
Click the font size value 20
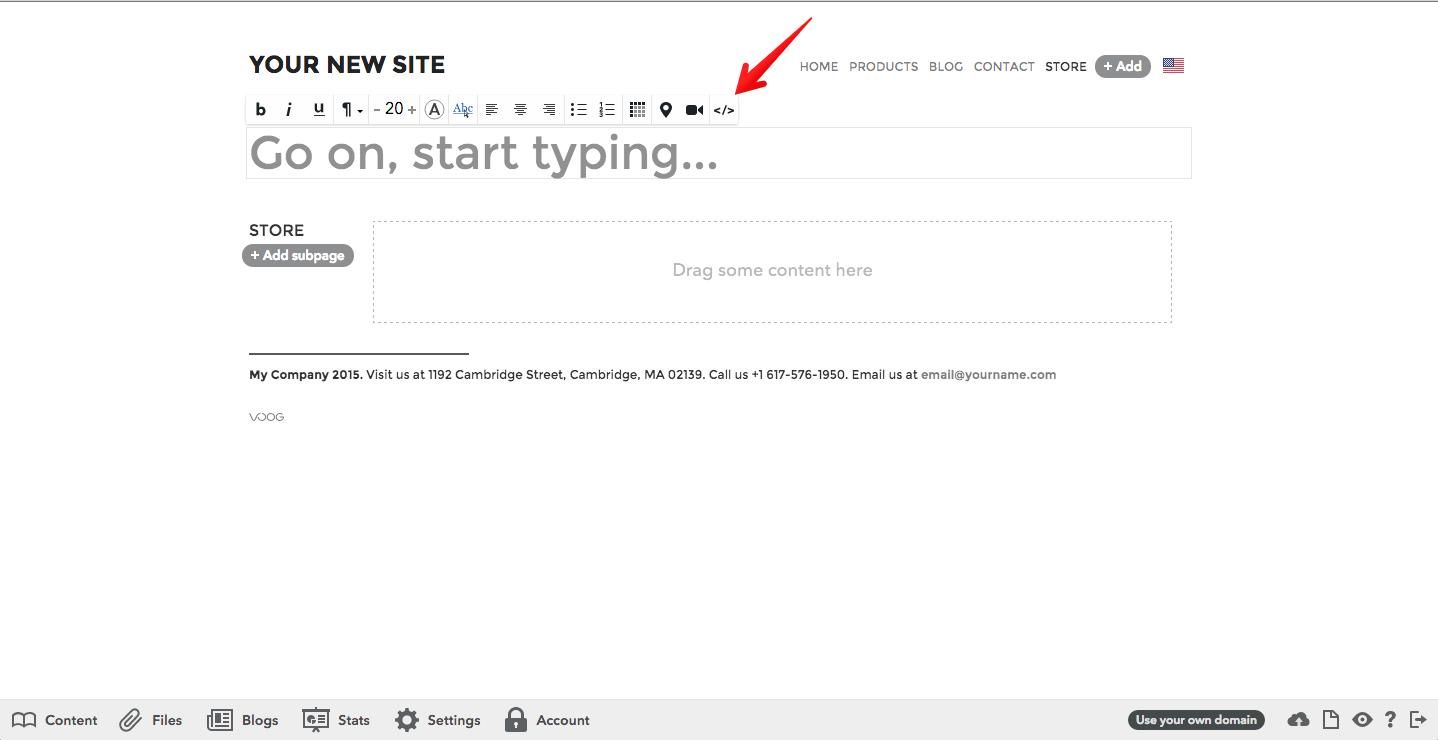coord(394,109)
